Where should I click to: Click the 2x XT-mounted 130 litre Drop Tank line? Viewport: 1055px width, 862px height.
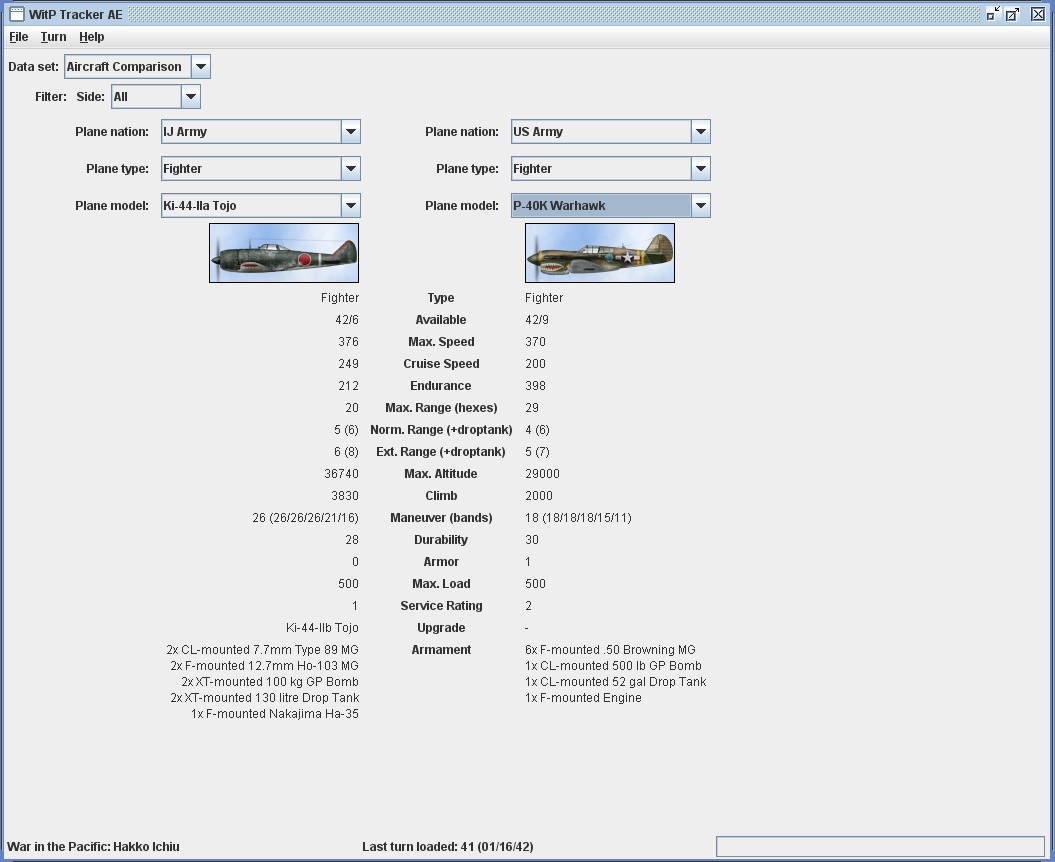[x=264, y=698]
